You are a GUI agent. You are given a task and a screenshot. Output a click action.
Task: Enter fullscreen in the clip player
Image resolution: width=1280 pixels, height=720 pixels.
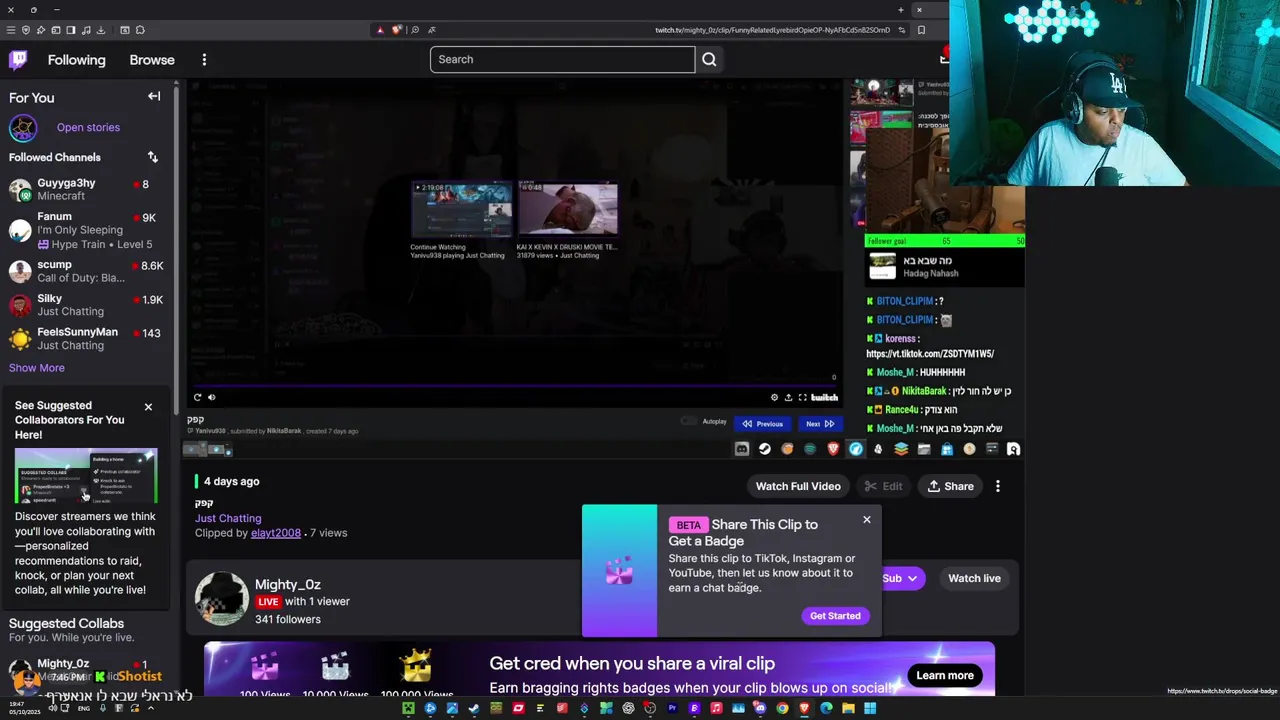802,398
